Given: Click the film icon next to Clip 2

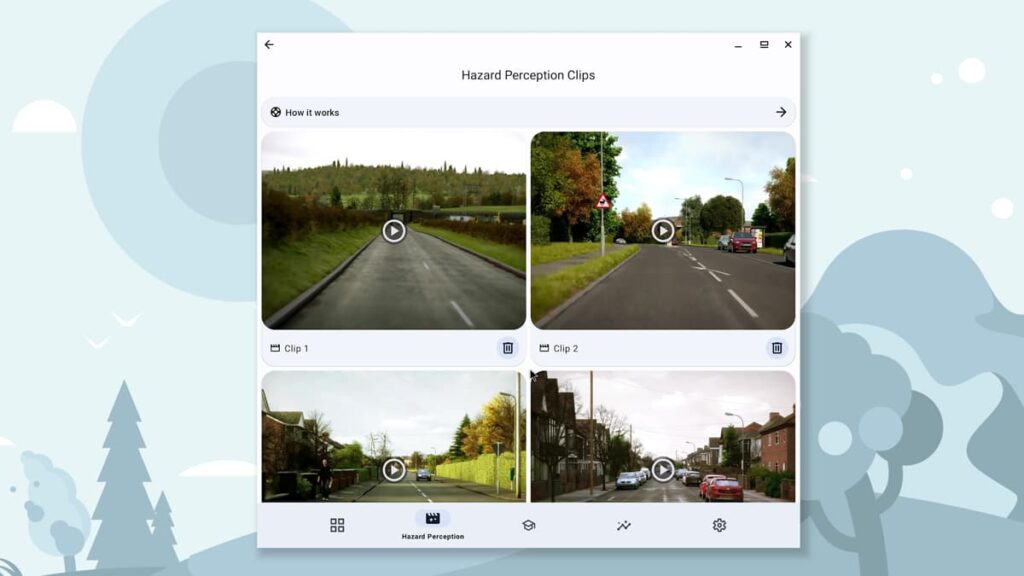Looking at the screenshot, I should coord(544,348).
